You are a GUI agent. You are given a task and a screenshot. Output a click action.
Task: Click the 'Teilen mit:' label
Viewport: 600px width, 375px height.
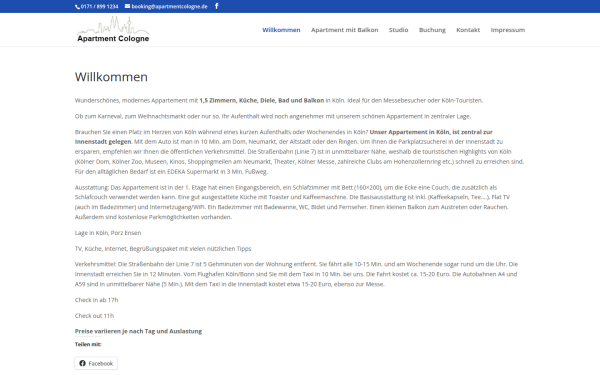[x=88, y=344]
